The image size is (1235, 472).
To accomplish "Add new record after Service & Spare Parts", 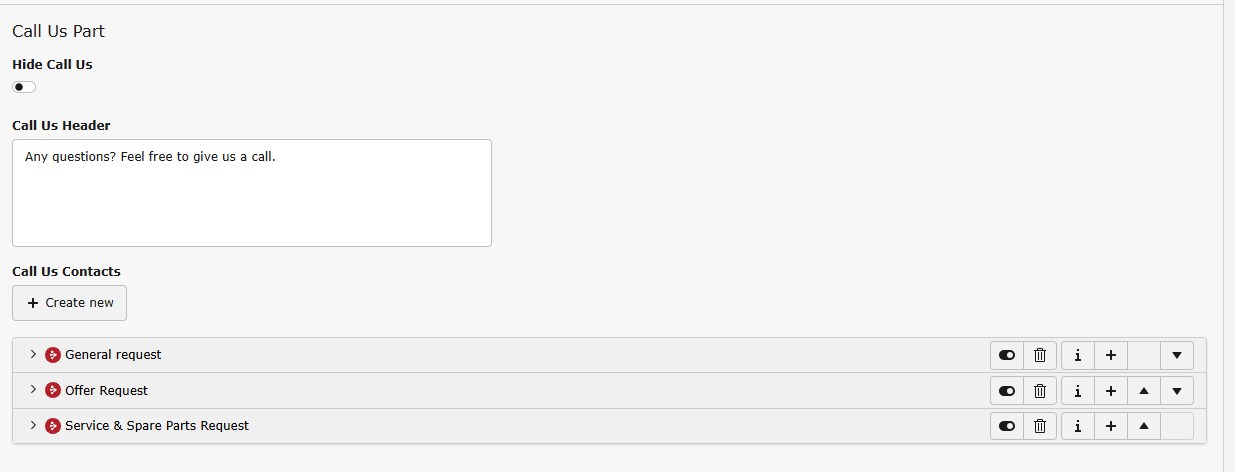I will coord(1110,426).
